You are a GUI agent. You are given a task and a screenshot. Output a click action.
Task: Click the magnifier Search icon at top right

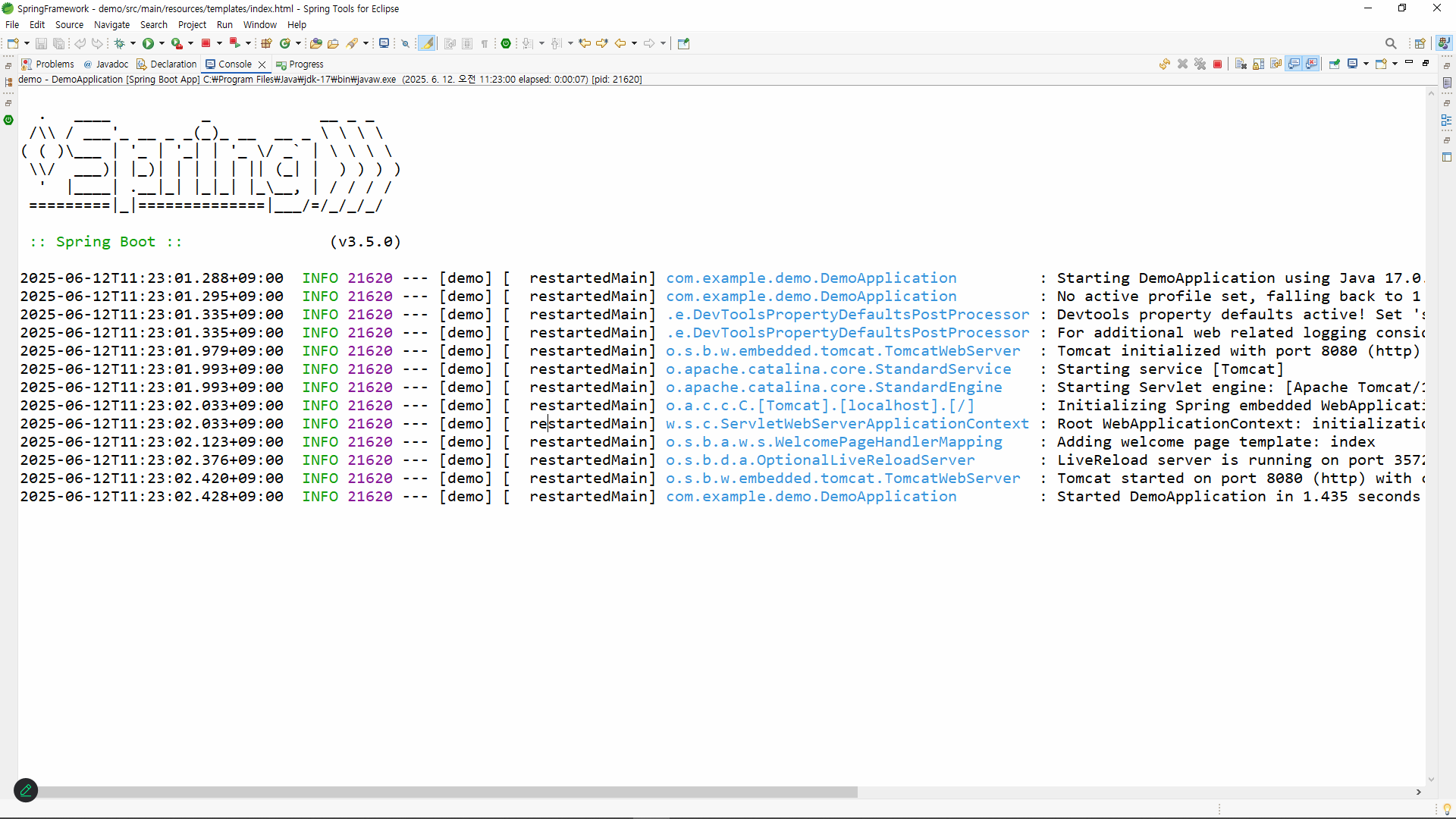[1391, 43]
